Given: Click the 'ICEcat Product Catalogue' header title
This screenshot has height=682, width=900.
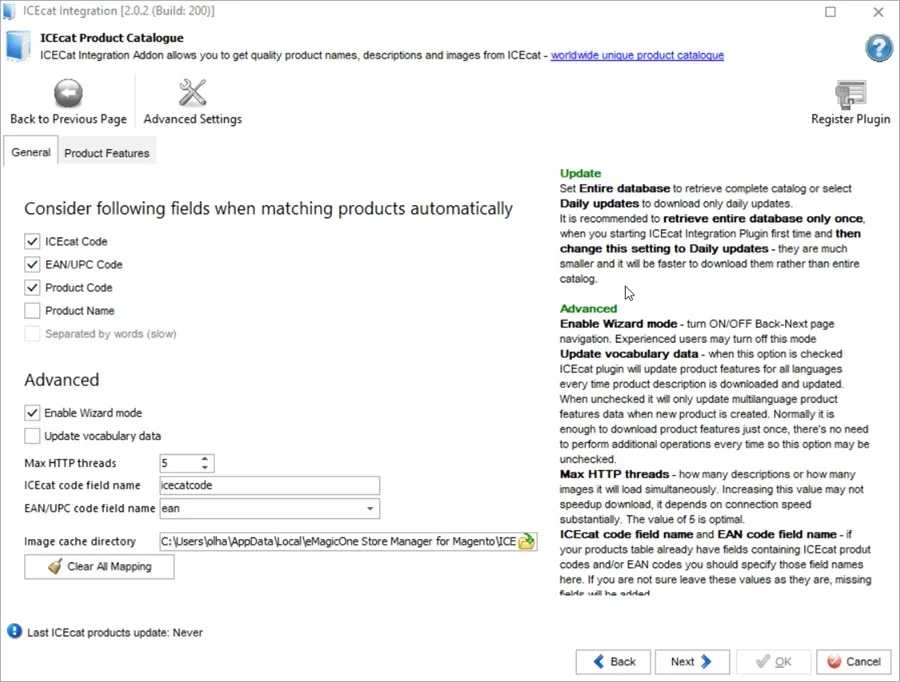Looking at the screenshot, I should pos(112,38).
